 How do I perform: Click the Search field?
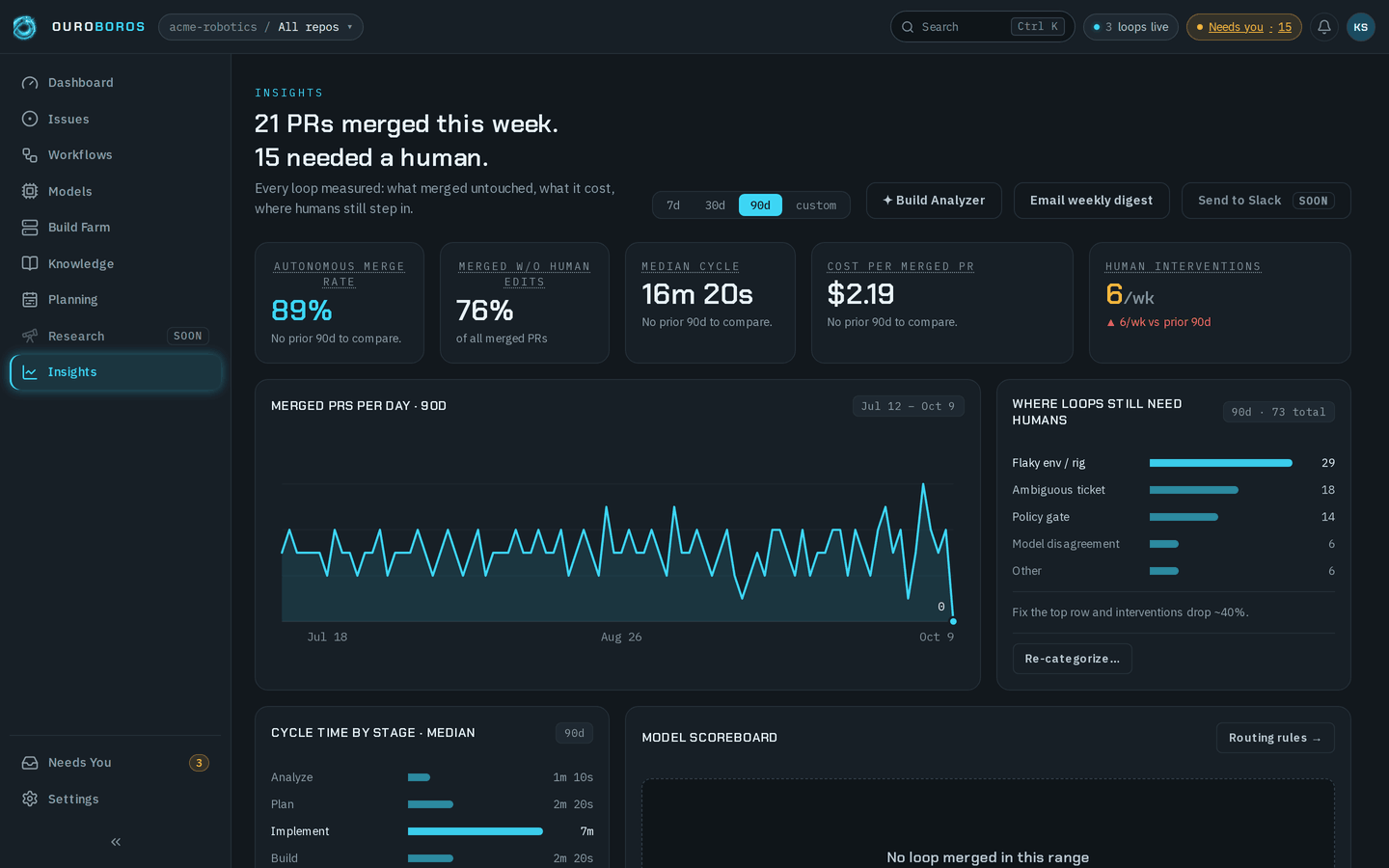pos(982,27)
